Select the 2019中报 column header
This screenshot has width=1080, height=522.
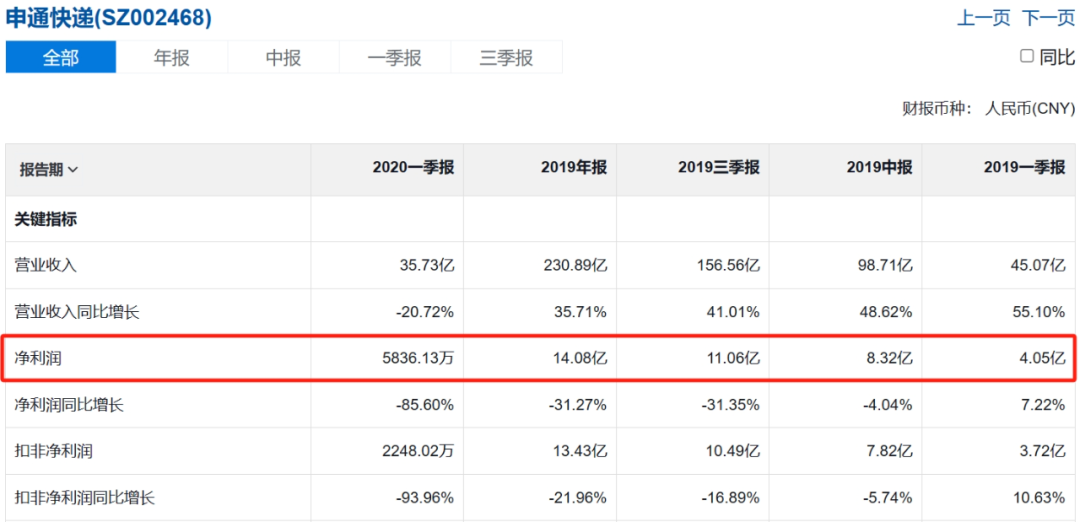coord(878,168)
